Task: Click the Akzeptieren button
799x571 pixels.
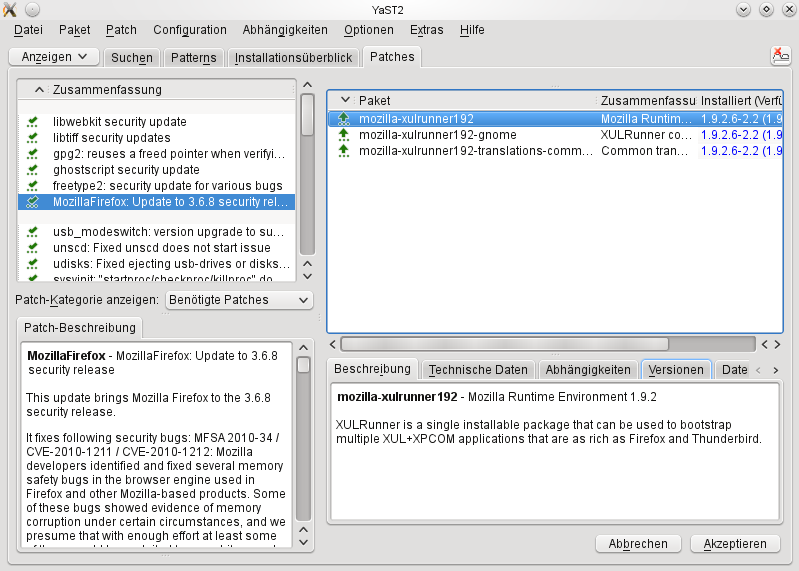Action: [x=735, y=543]
